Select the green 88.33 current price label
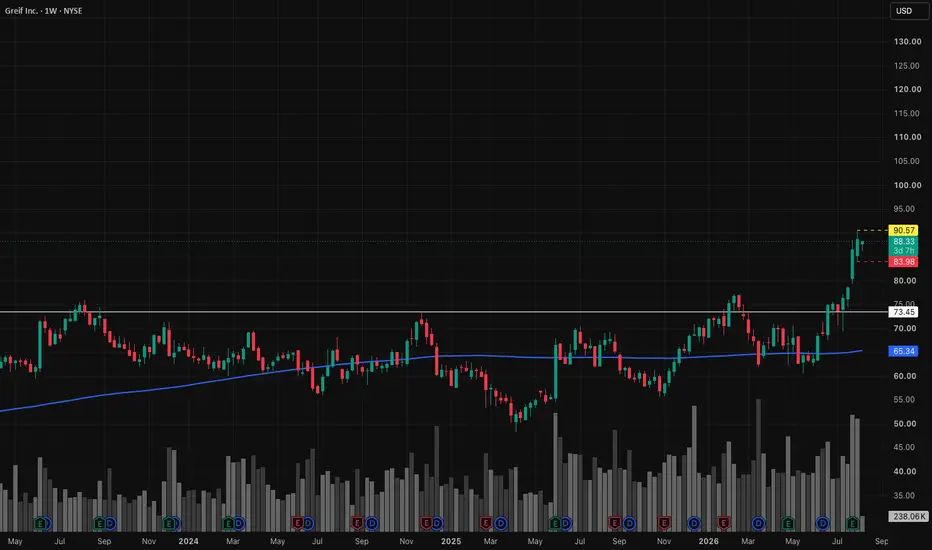 pos(903,241)
